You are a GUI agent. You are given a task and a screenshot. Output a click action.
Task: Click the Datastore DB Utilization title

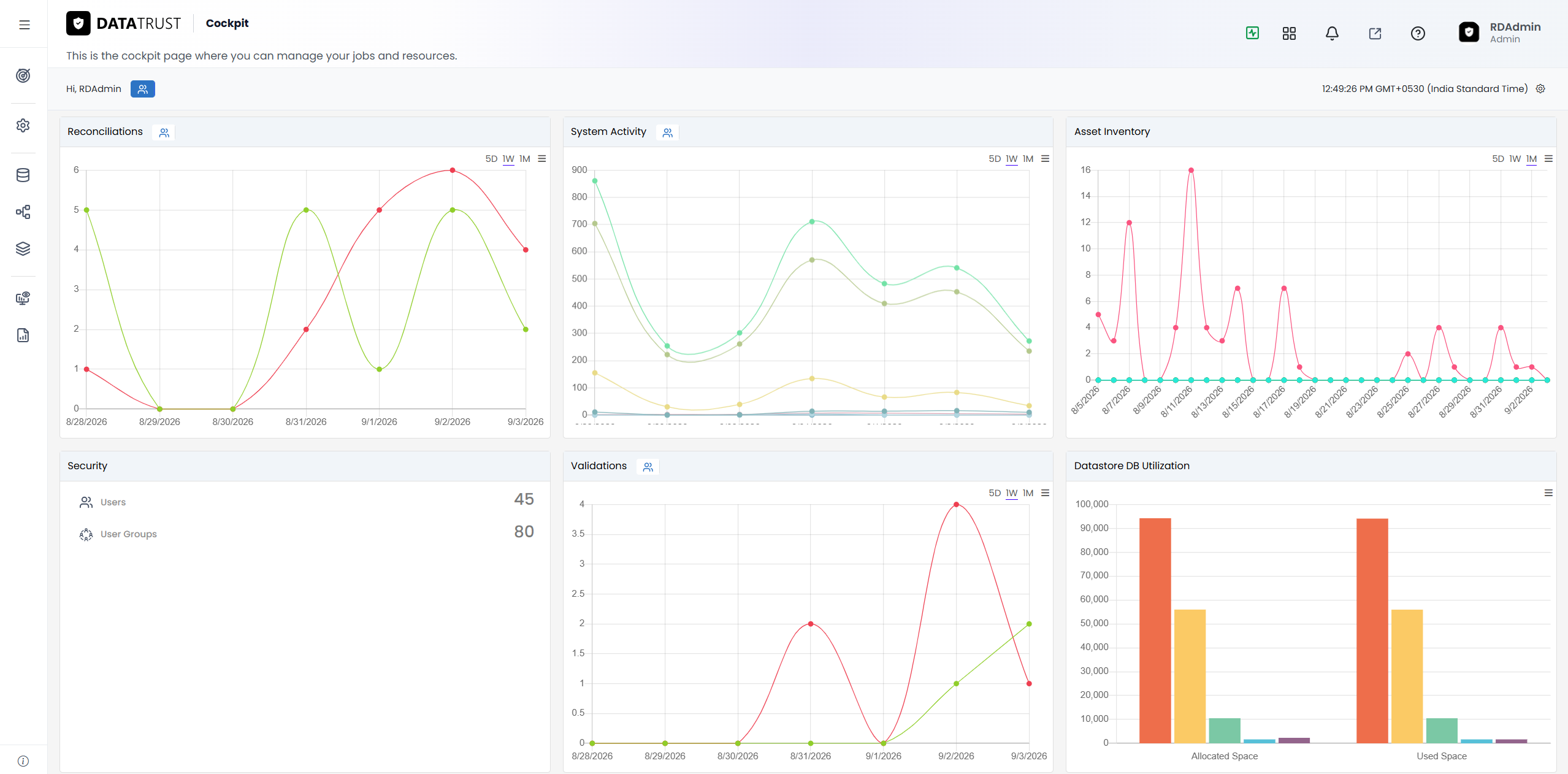(1131, 466)
